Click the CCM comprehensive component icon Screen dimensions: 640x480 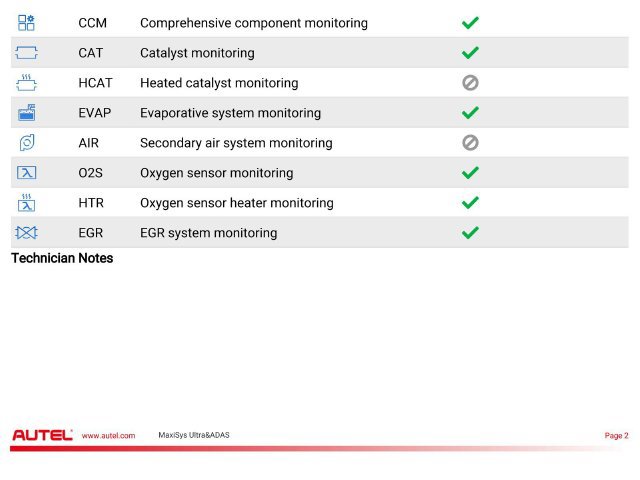click(x=26, y=23)
